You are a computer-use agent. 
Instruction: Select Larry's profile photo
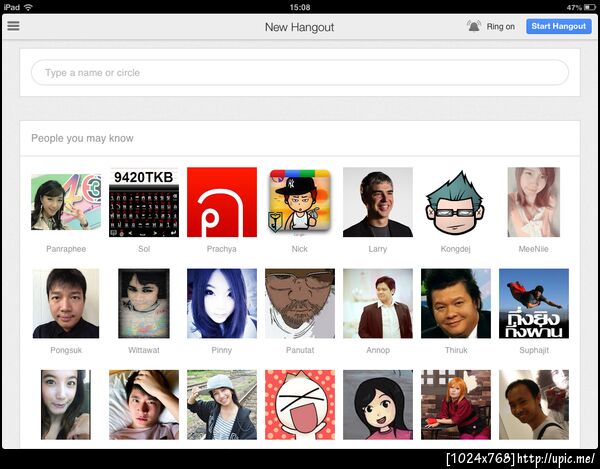pyautogui.click(x=378, y=202)
